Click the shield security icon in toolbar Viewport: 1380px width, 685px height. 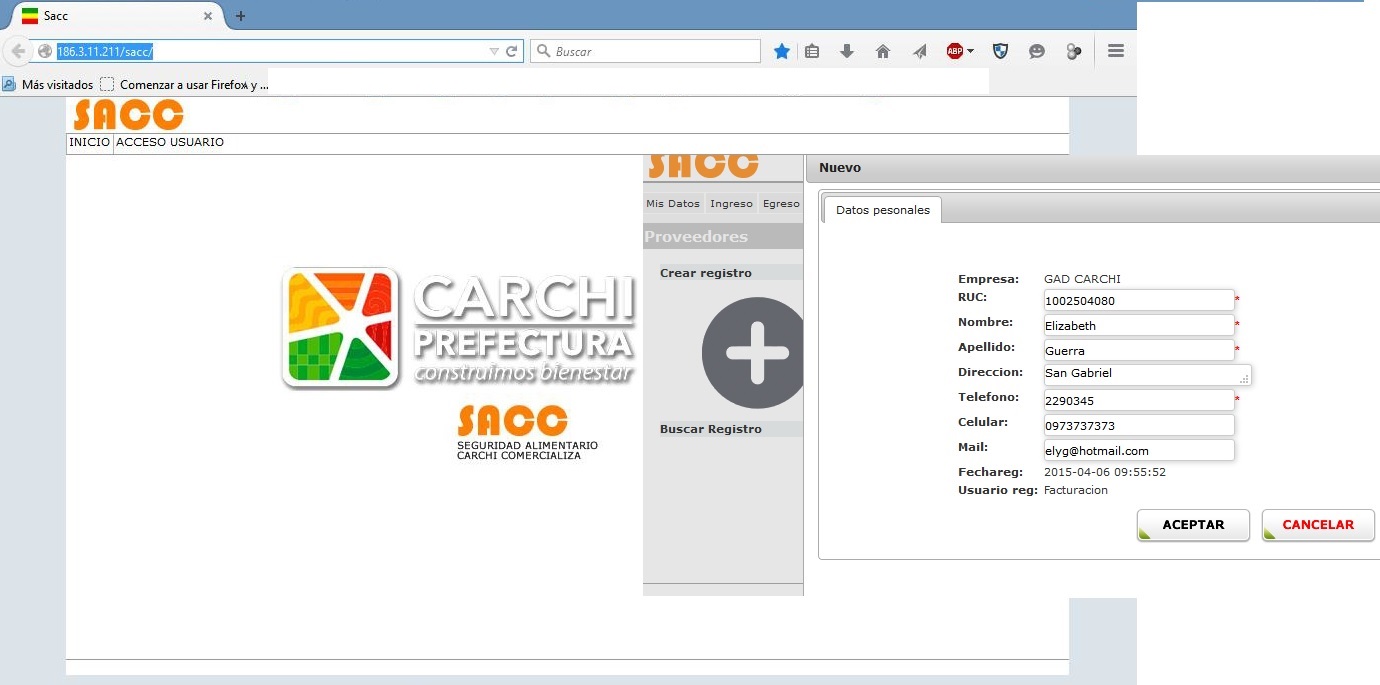[1000, 51]
